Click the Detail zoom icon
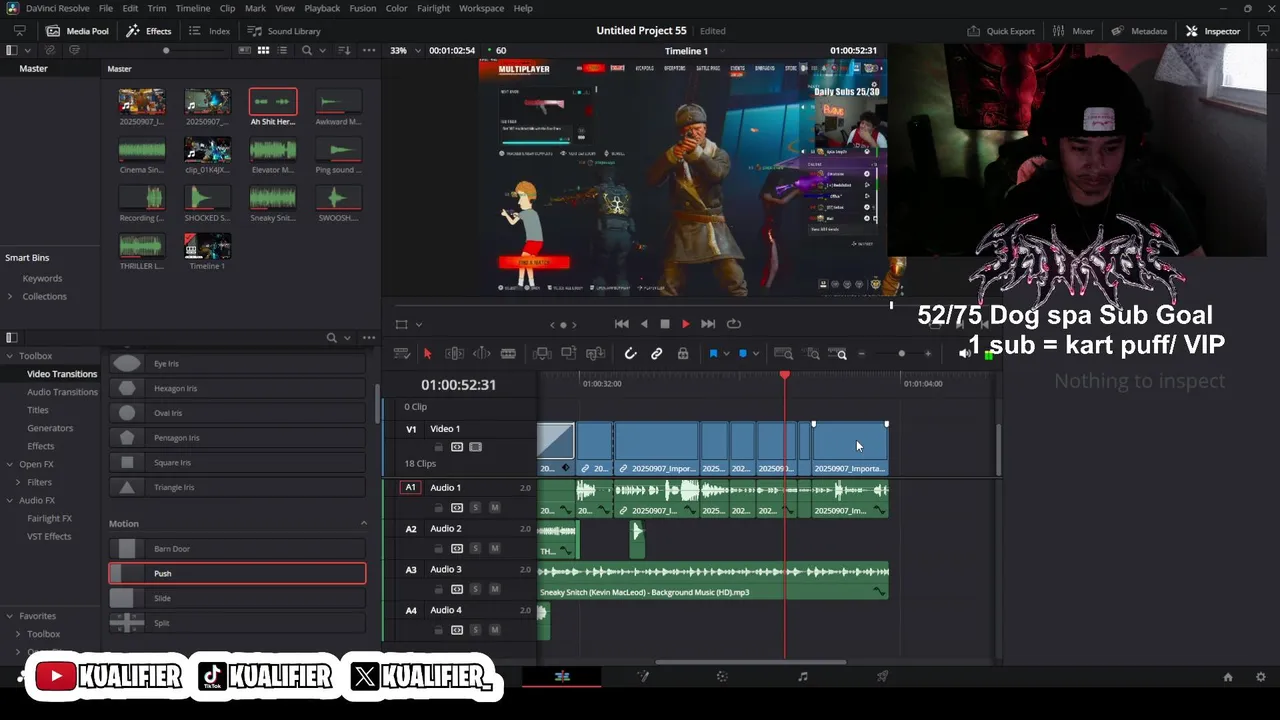The image size is (1280, 720). tap(813, 354)
